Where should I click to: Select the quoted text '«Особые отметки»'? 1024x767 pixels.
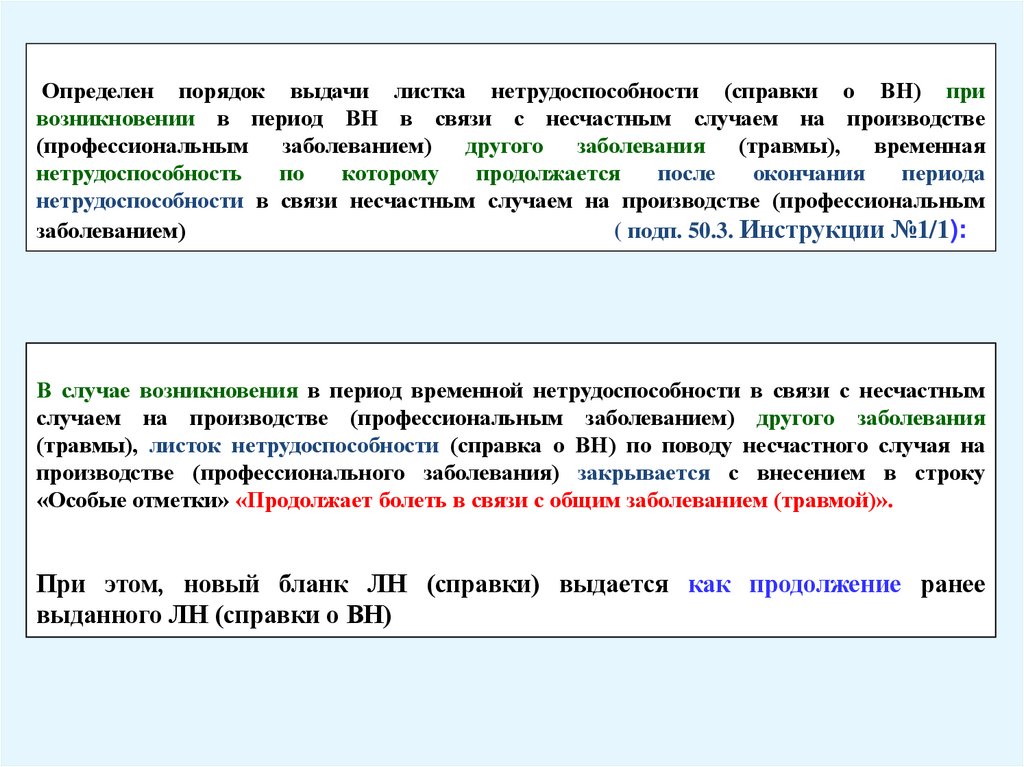click(x=133, y=500)
